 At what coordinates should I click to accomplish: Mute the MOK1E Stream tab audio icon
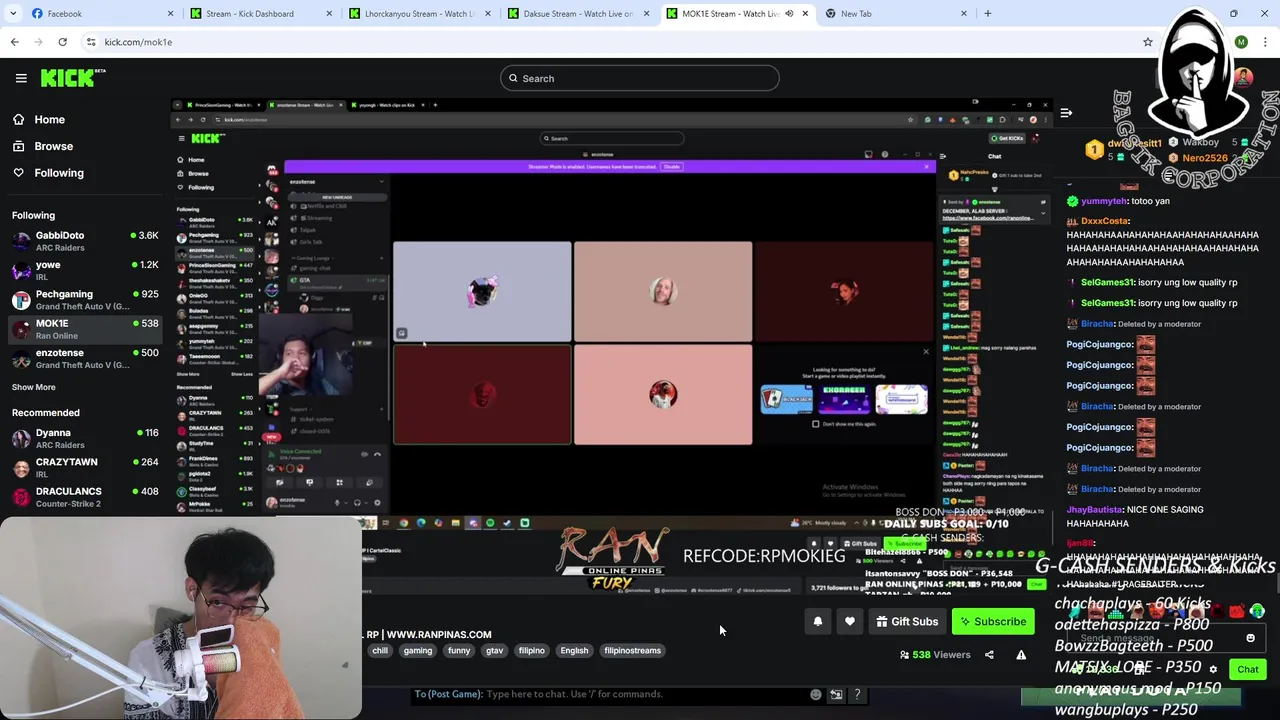(x=789, y=13)
